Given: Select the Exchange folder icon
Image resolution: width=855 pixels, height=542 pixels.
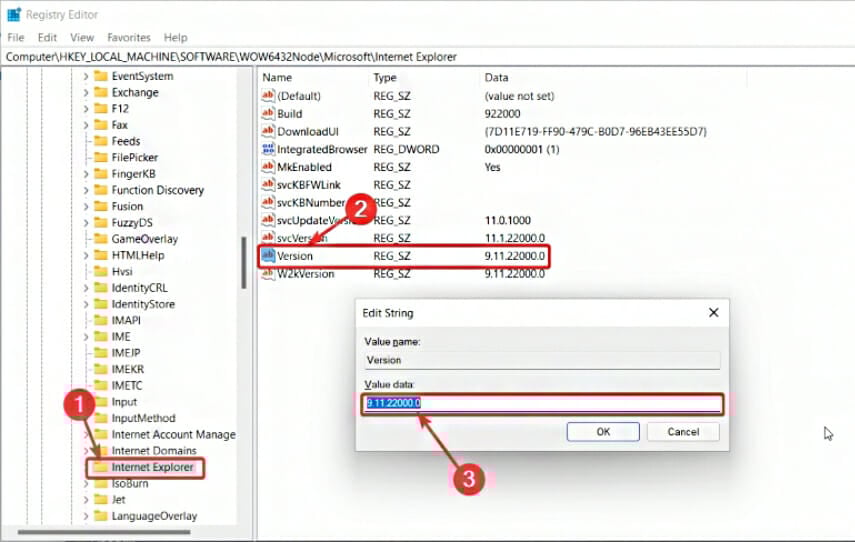Looking at the screenshot, I should point(101,92).
